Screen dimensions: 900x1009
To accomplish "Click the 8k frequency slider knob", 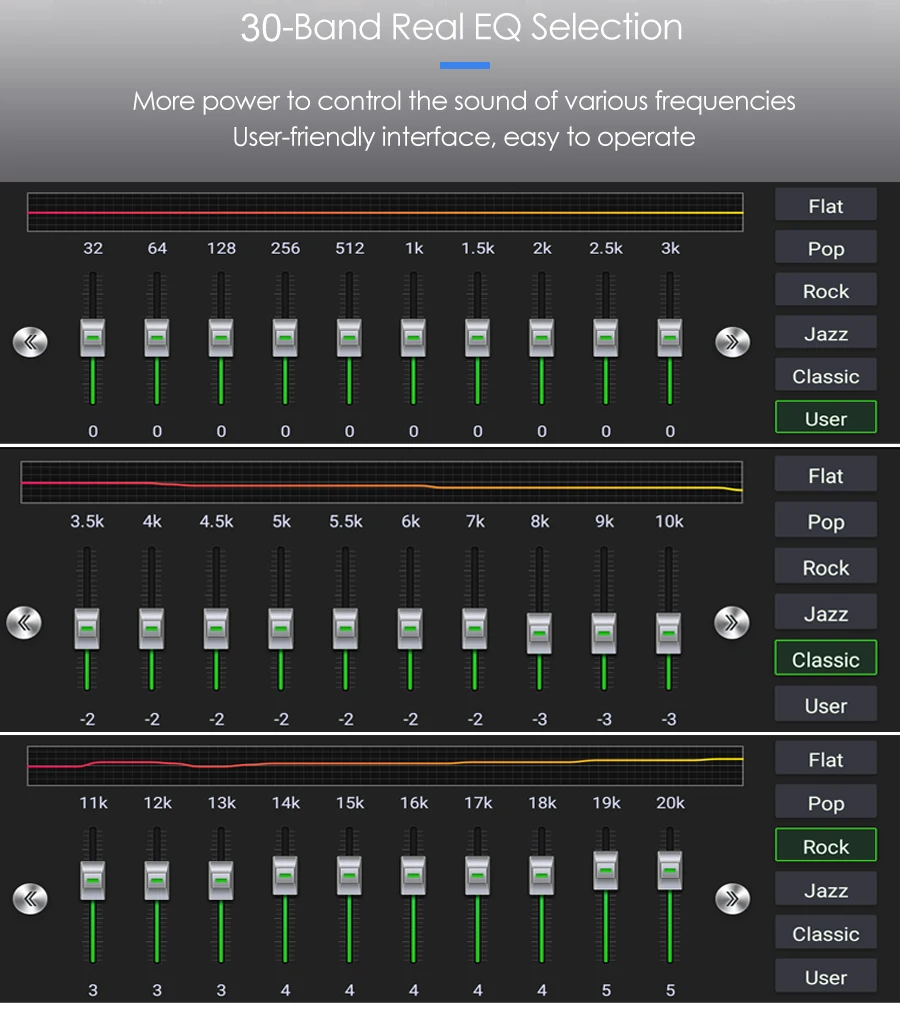I will (539, 633).
